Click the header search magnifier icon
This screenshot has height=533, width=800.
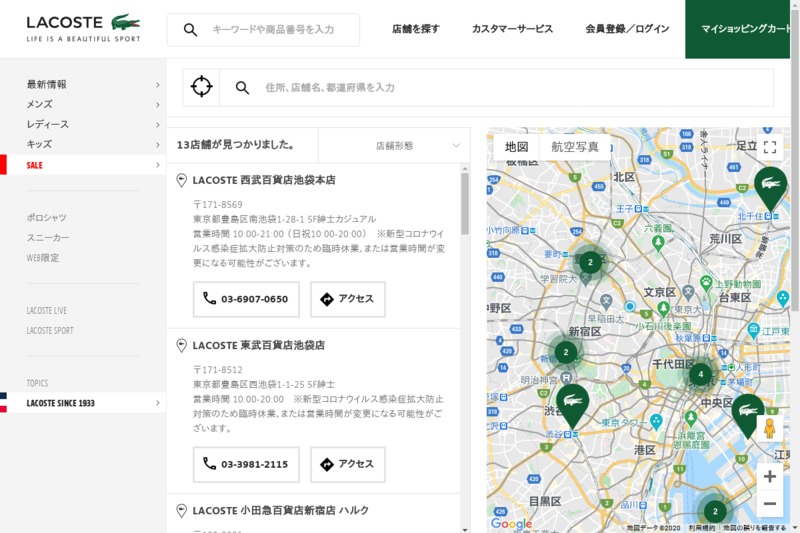[190, 30]
